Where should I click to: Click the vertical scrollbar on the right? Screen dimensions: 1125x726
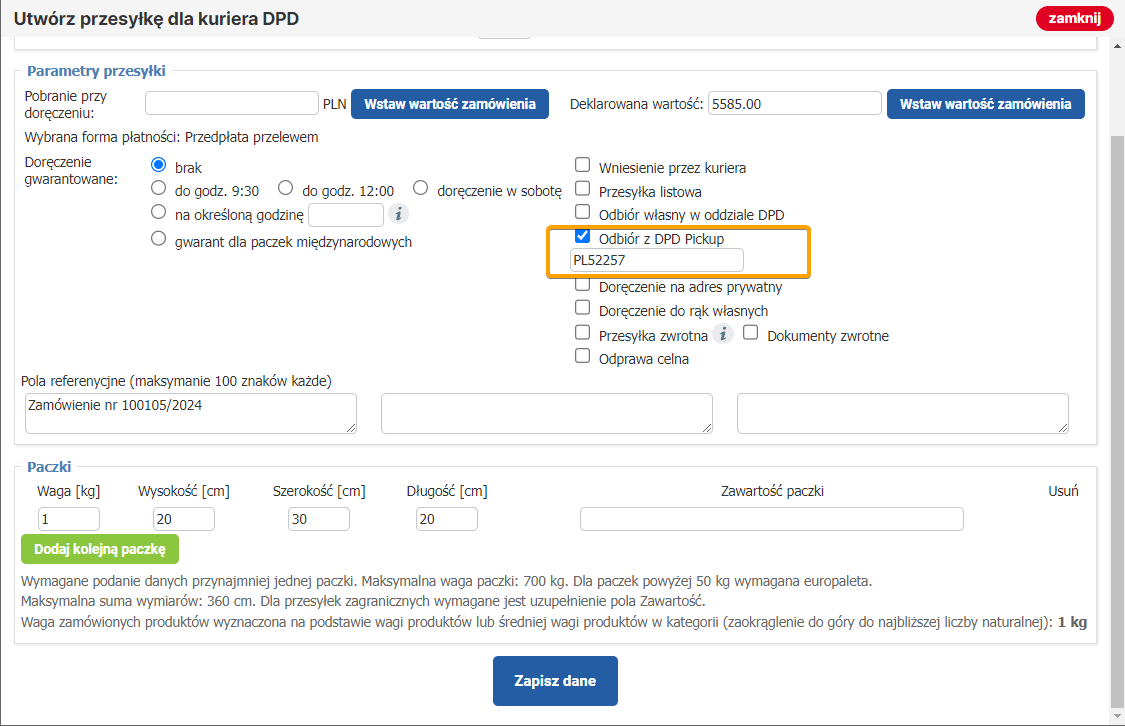point(1117,400)
